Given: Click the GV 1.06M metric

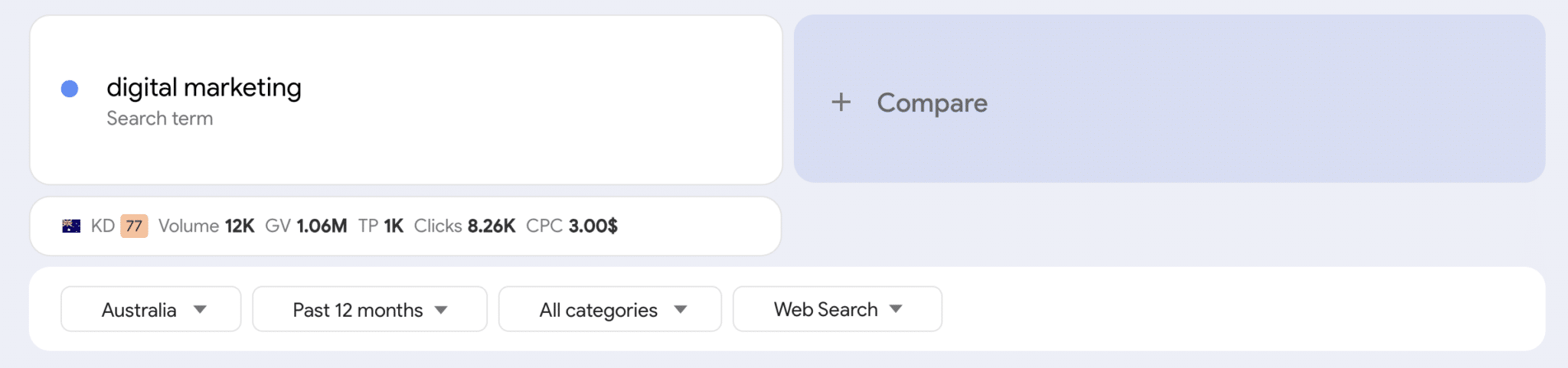Looking at the screenshot, I should pyautogui.click(x=305, y=226).
